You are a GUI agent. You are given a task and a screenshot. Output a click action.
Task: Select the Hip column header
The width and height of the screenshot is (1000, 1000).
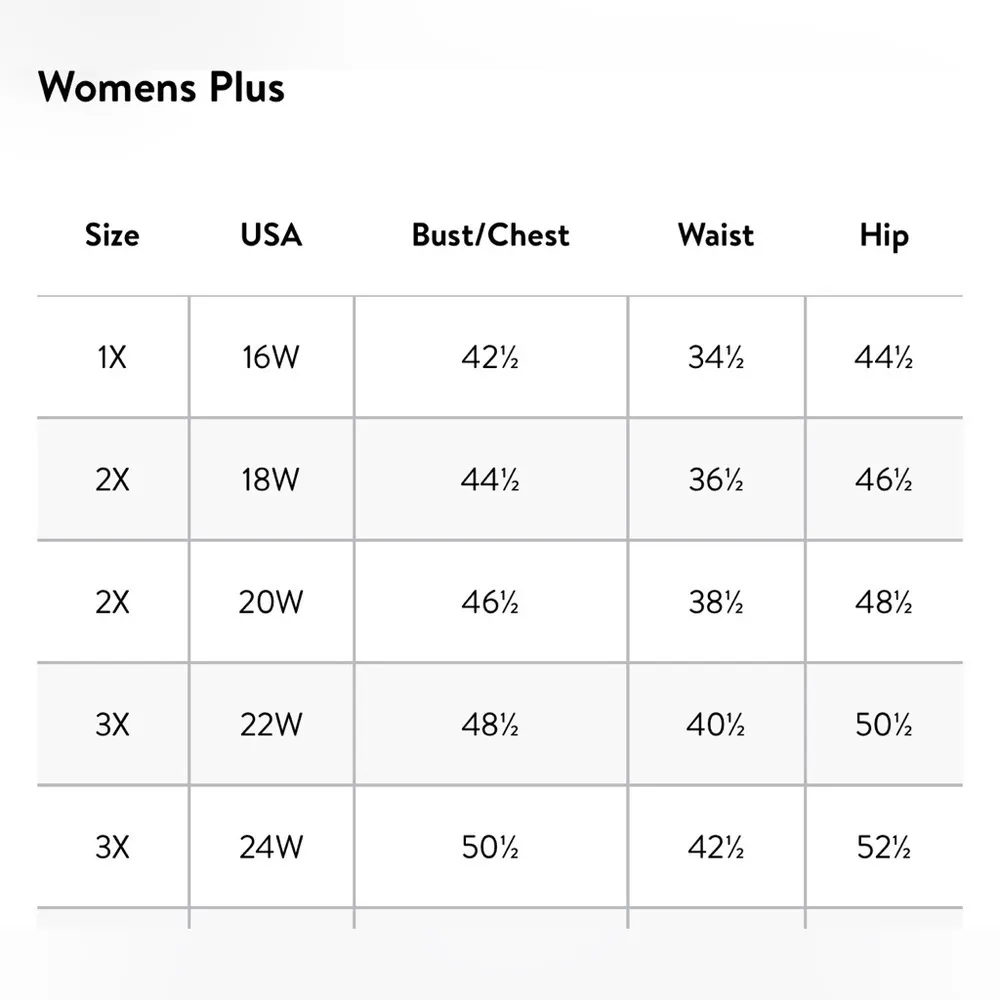pos(884,235)
